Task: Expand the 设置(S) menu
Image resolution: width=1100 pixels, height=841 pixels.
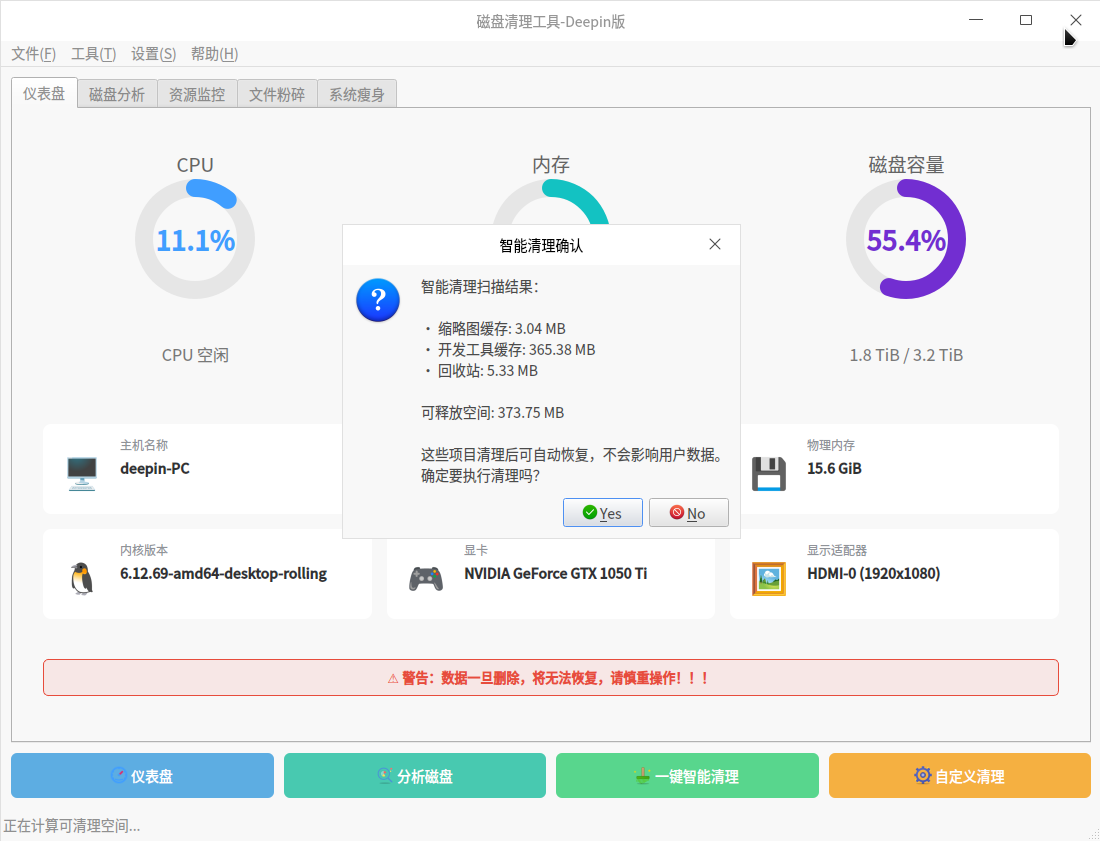Action: coord(153,54)
